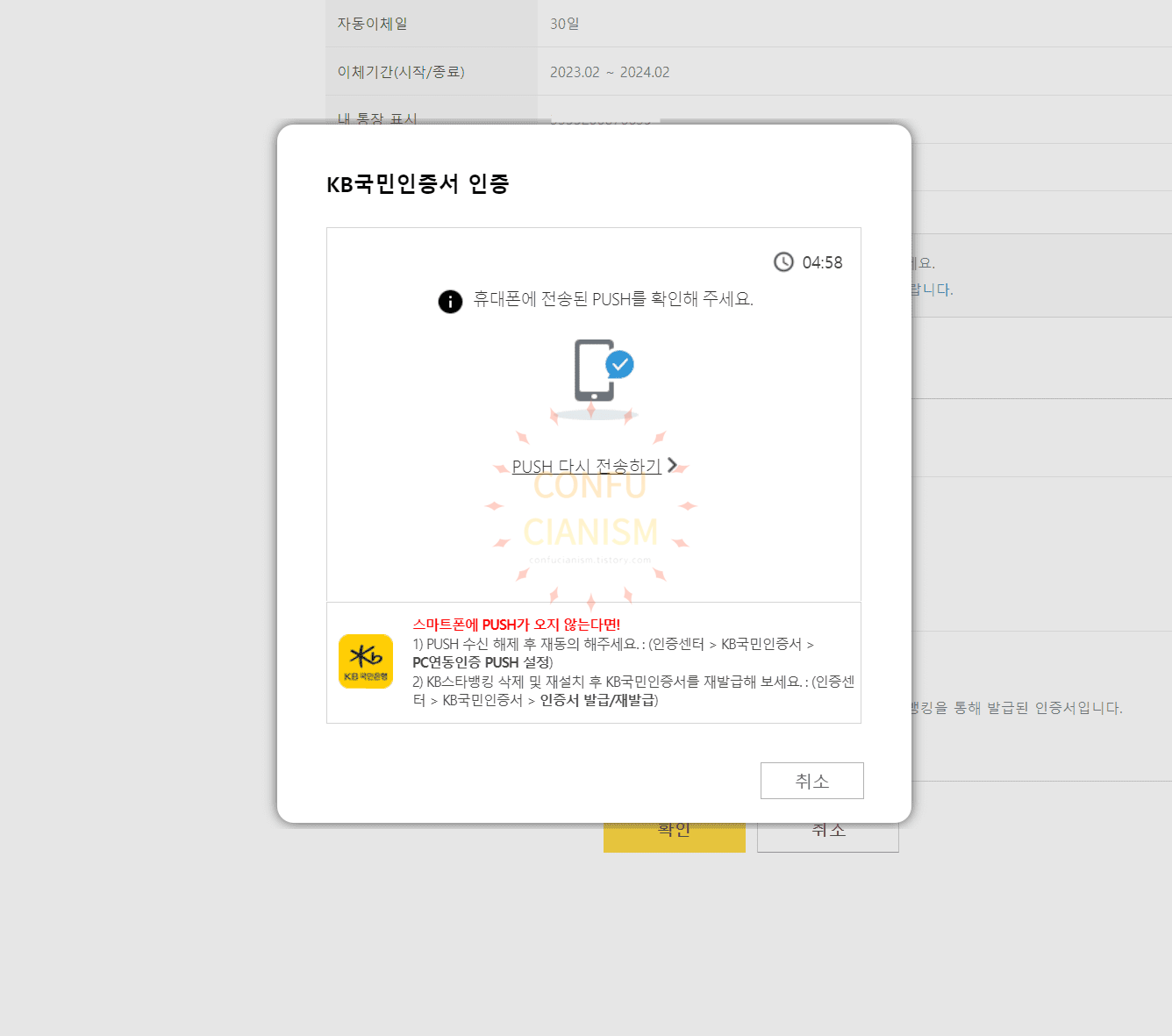Click the 이체기간(시작/종료) label cell

[x=432, y=72]
